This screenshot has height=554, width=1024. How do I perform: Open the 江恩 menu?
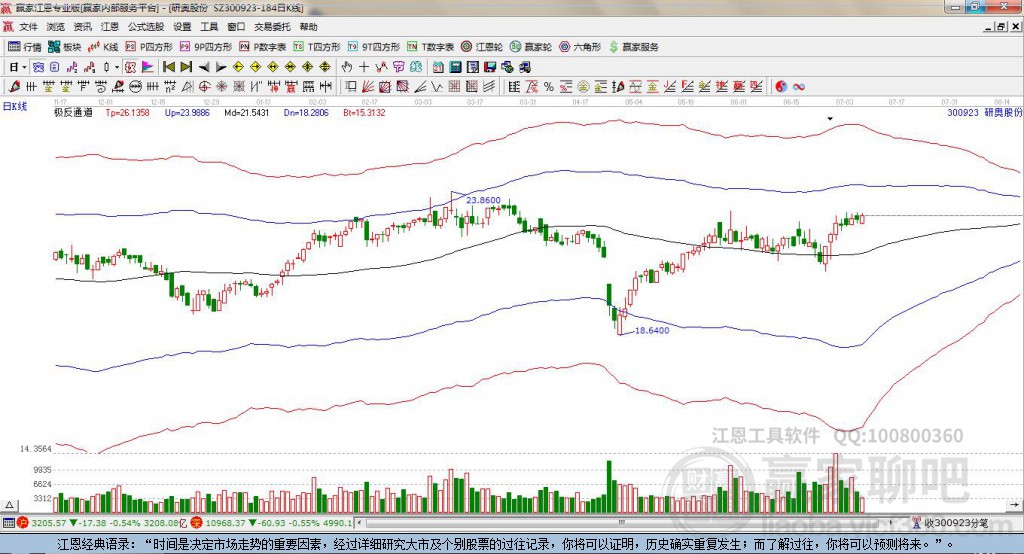pos(110,27)
